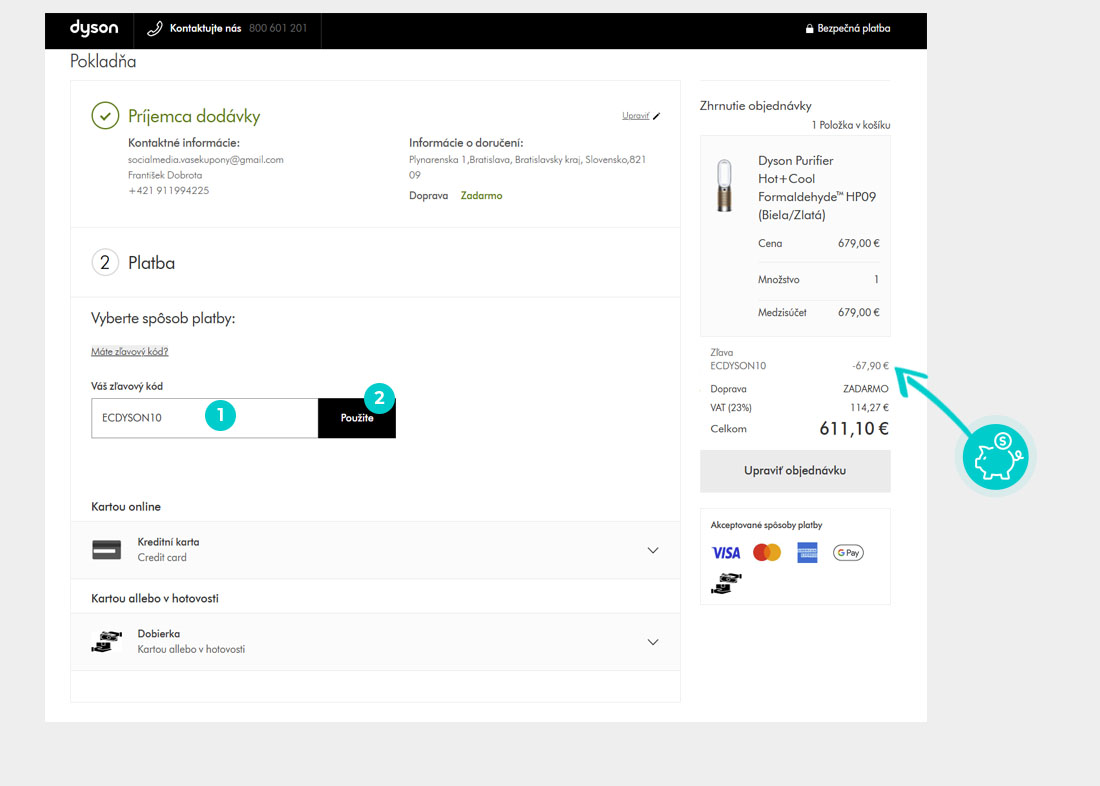Click the green Zadarmo shipping text
This screenshot has width=1100, height=786.
tap(481, 196)
